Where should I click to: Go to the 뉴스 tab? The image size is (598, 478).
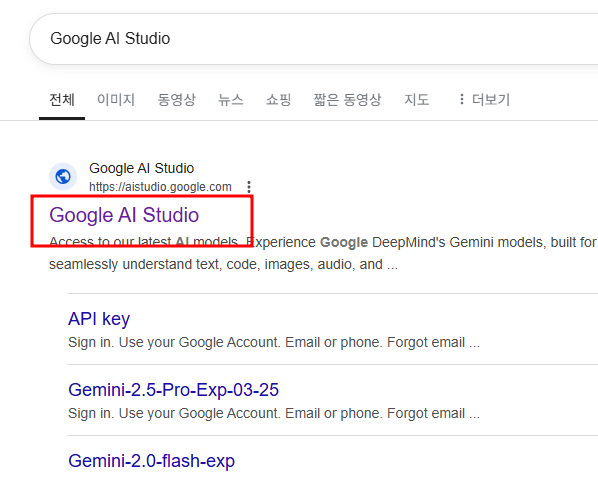(x=231, y=100)
